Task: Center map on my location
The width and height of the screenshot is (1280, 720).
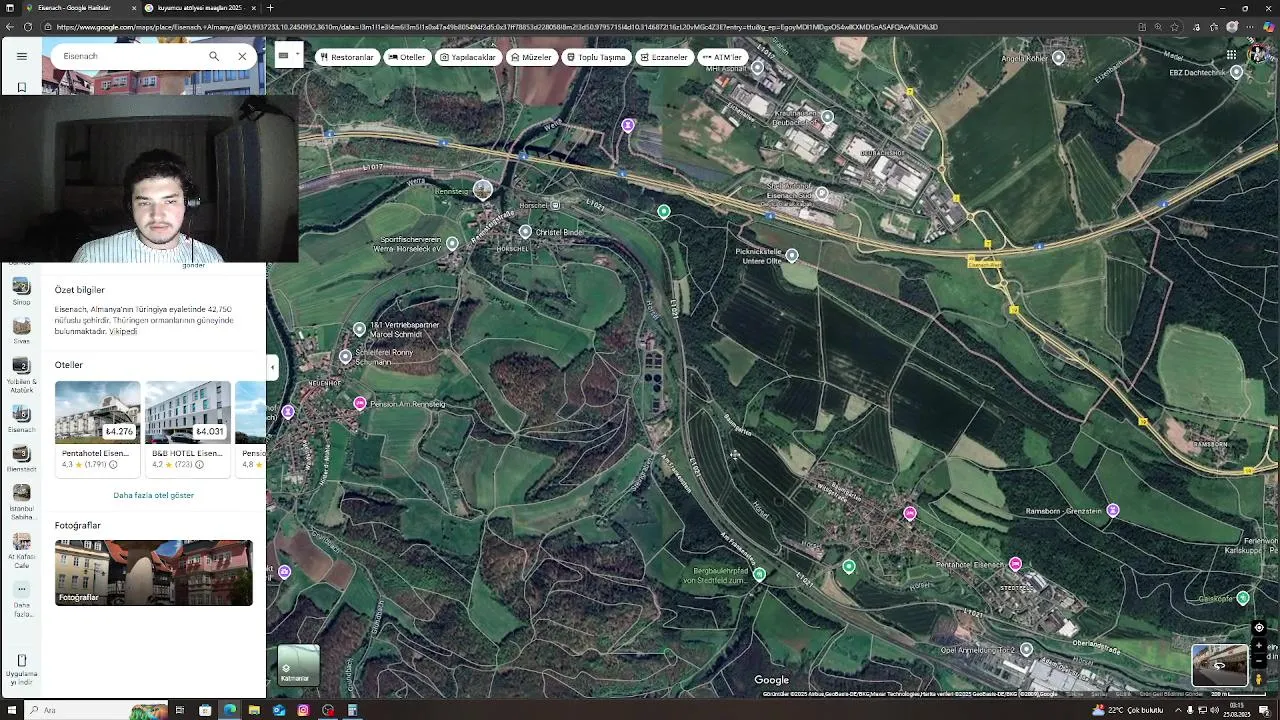Action: pos(1259,628)
